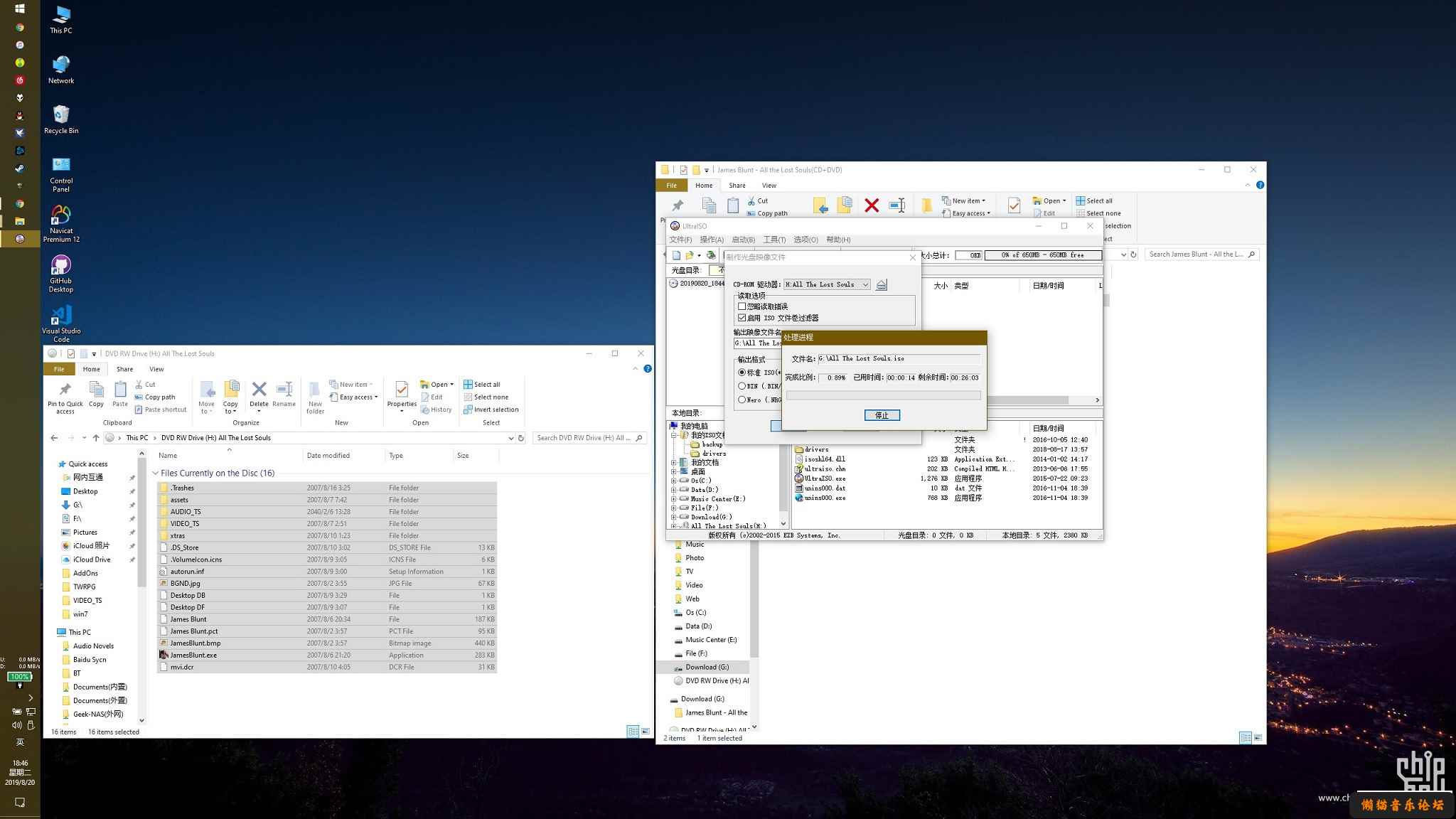Select JamesBlunt.exe in DVD file list
The height and width of the screenshot is (819, 1456).
coord(327,655)
